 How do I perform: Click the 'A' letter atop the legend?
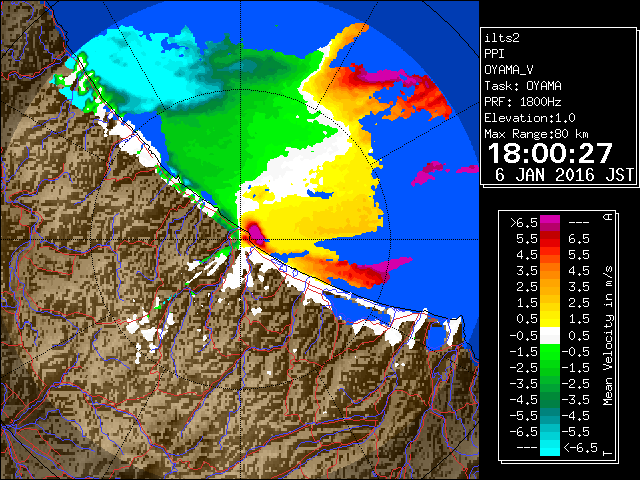coord(608,217)
